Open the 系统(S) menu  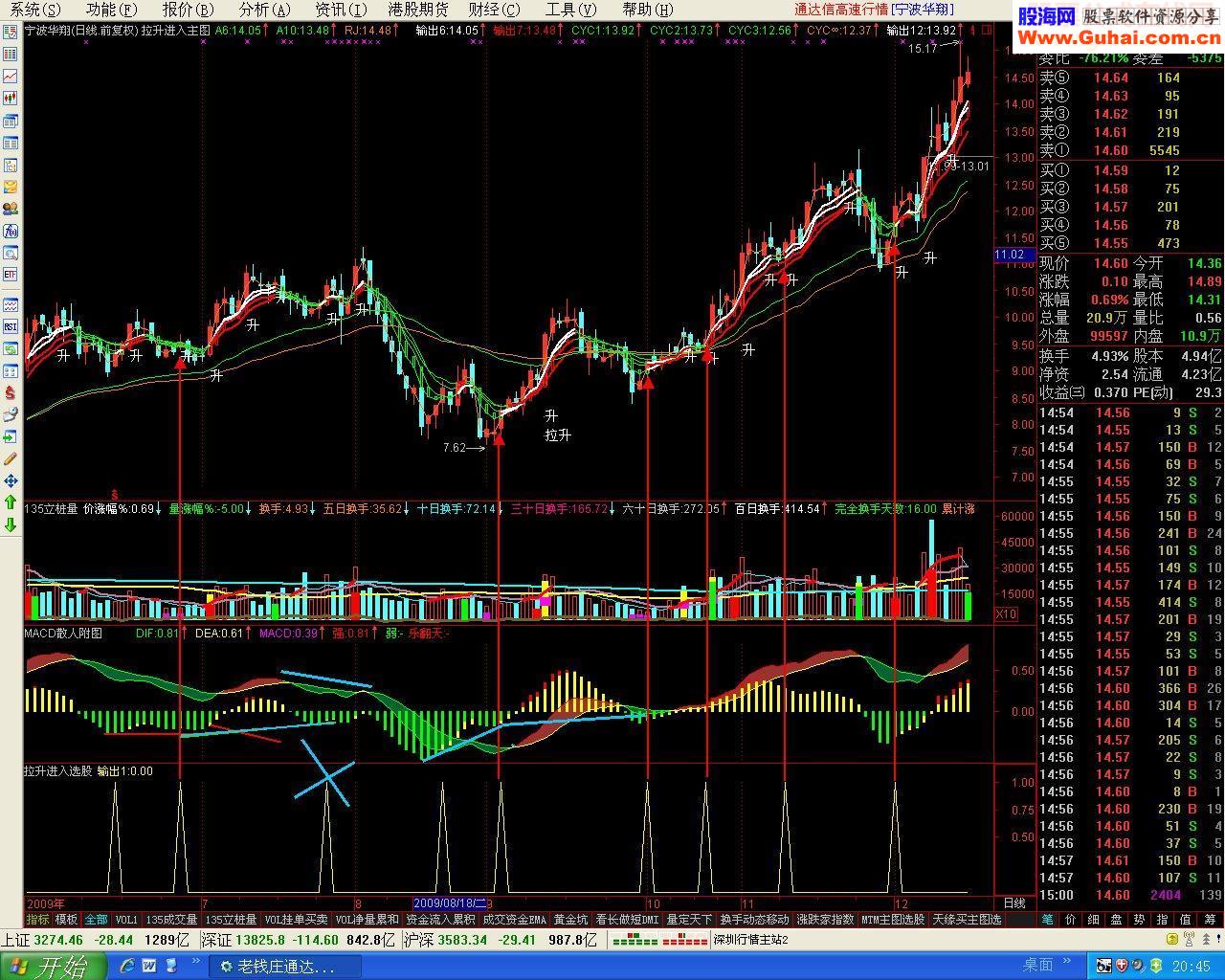pos(33,10)
